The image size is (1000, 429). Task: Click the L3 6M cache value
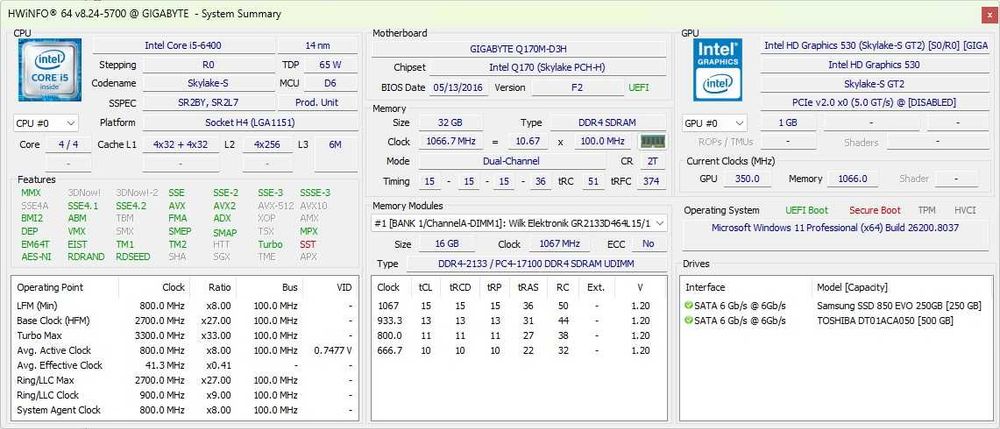click(x=335, y=145)
